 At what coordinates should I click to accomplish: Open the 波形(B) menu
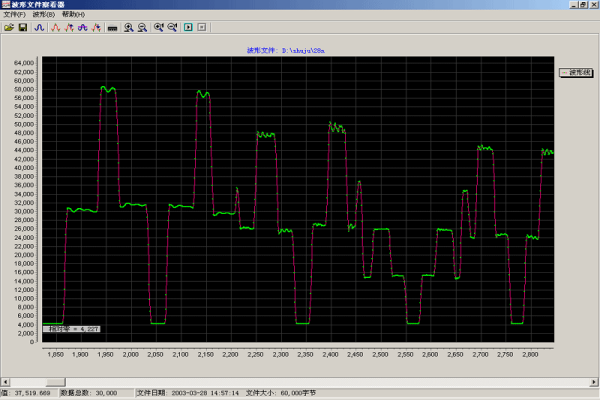(x=43, y=15)
